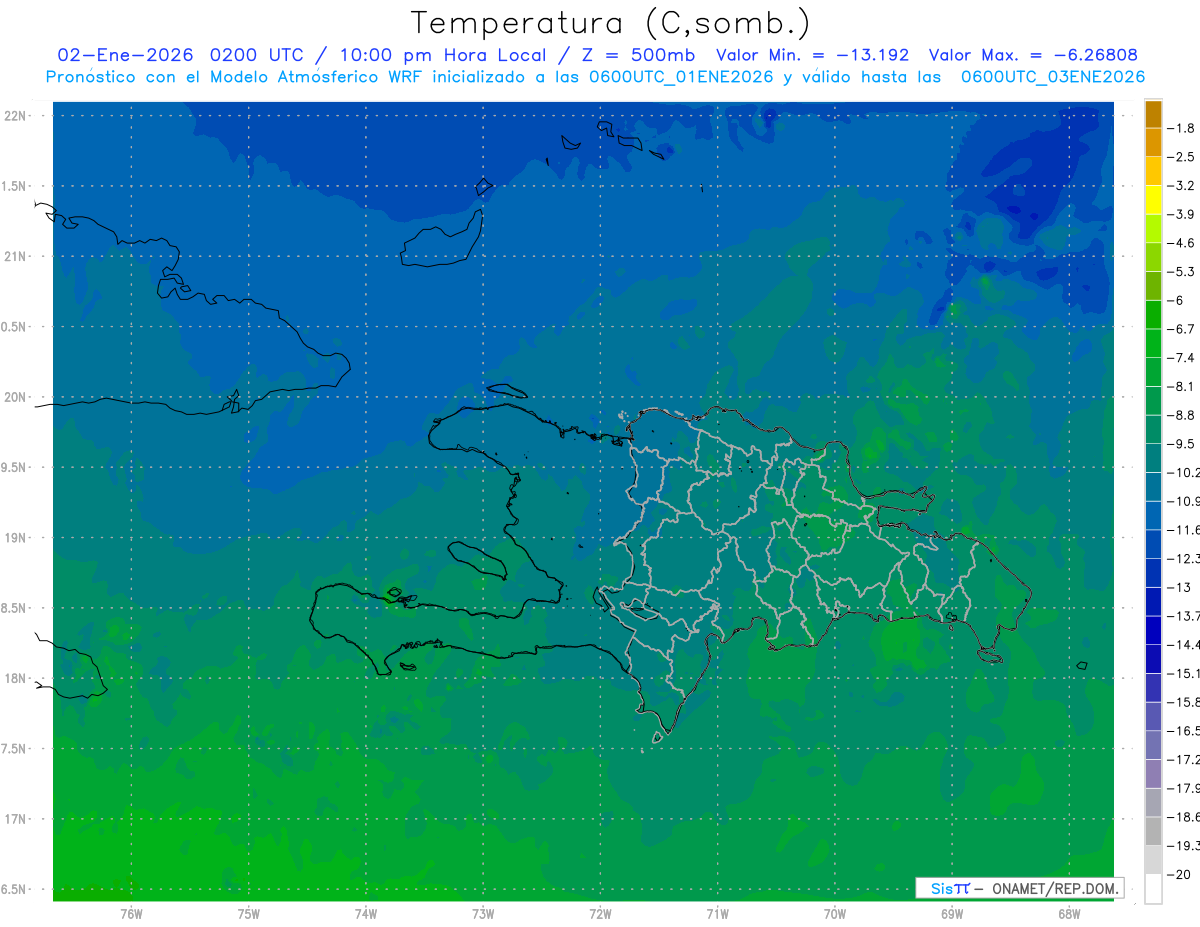The image size is (1200, 927).
Task: Click the "-6.7" colorbar value
Action: pyautogui.click(x=1182, y=329)
